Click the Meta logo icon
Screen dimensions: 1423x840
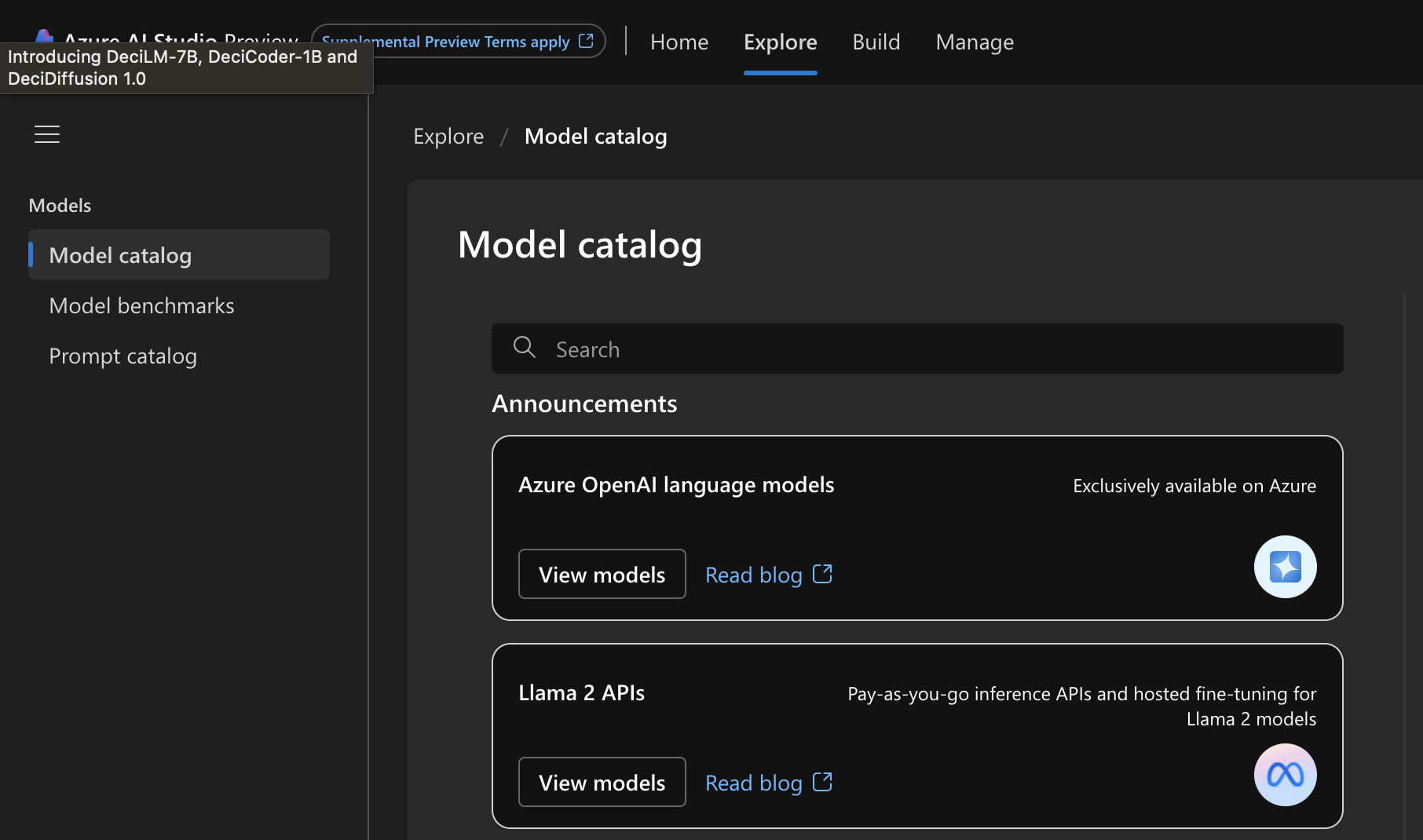point(1285,775)
